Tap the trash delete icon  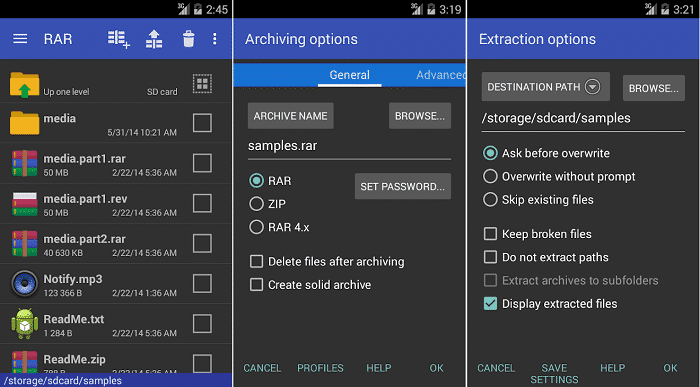coord(188,39)
